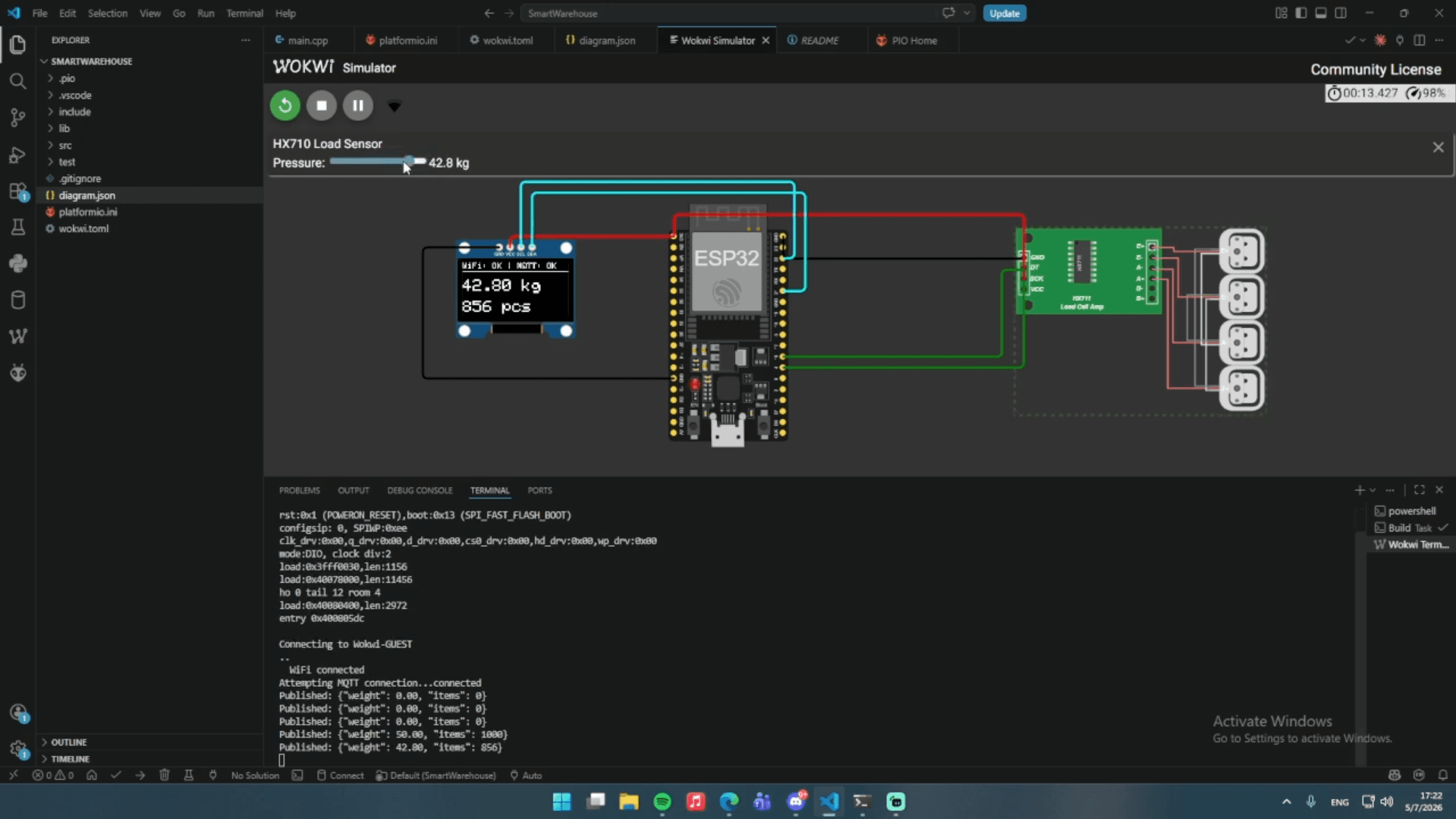Open the Search view in activity bar
This screenshot has width=1456, height=819.
click(x=17, y=81)
